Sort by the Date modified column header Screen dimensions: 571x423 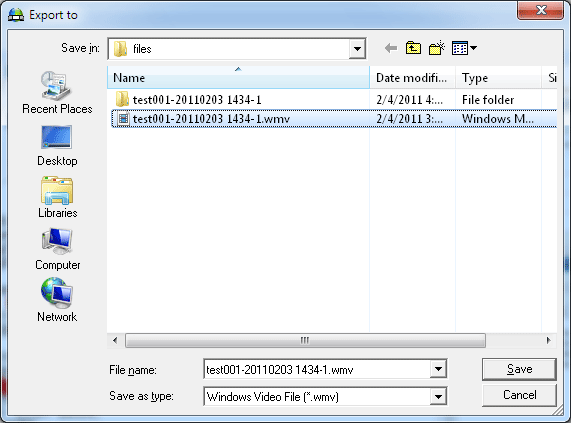point(412,78)
